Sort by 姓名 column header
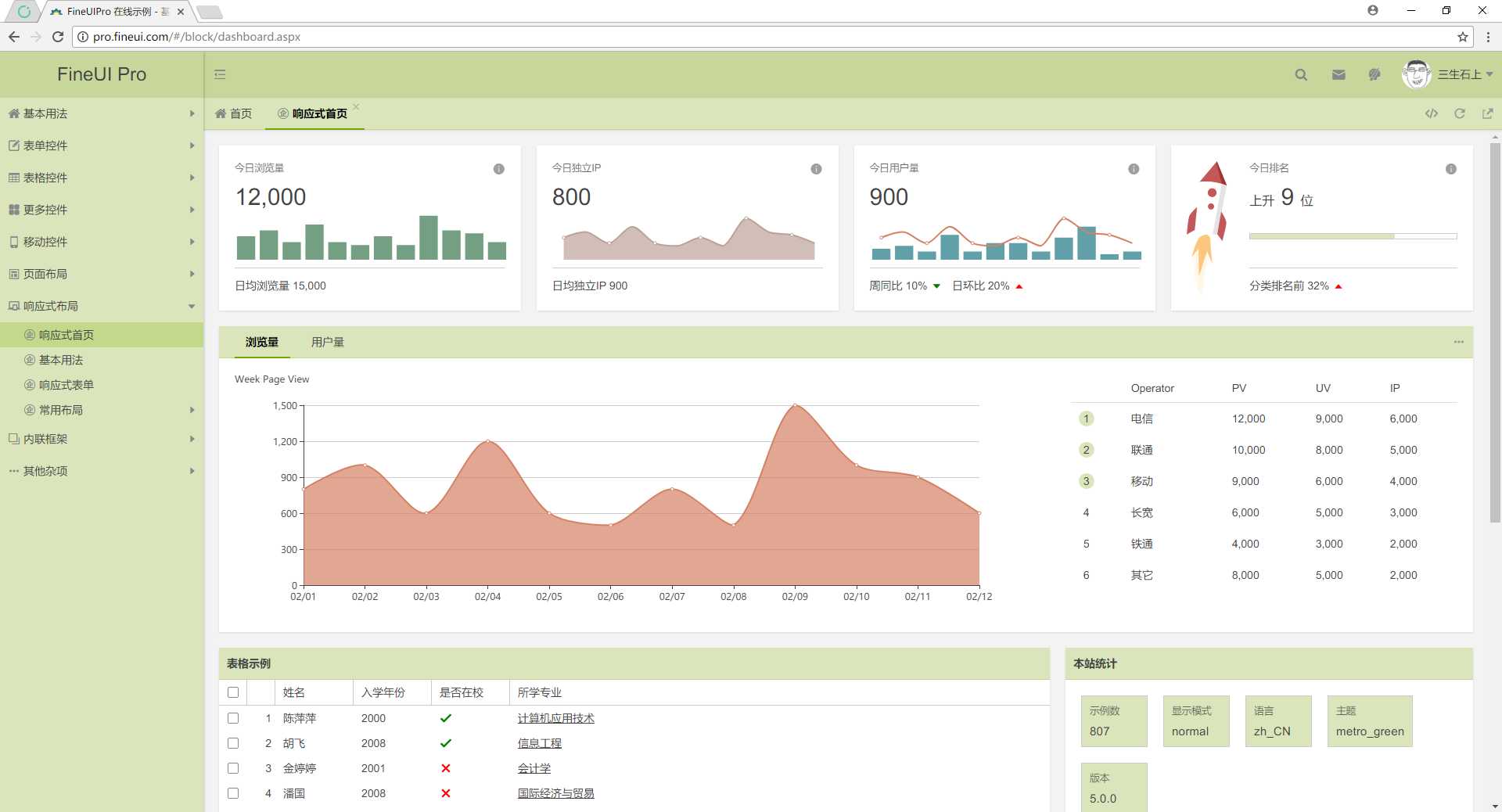The width and height of the screenshot is (1502, 812). [314, 692]
